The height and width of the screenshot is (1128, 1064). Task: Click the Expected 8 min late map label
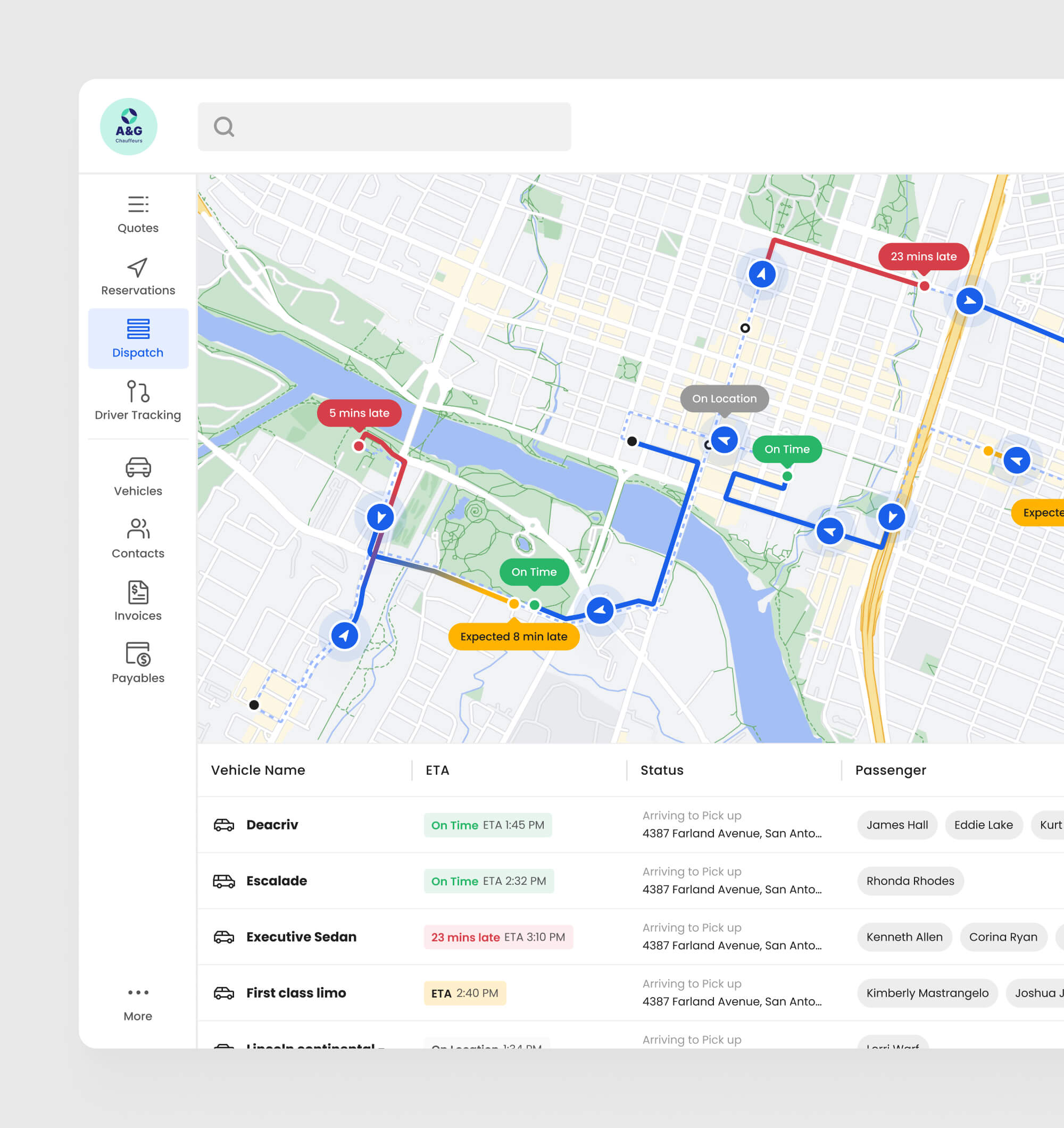pyautogui.click(x=513, y=636)
